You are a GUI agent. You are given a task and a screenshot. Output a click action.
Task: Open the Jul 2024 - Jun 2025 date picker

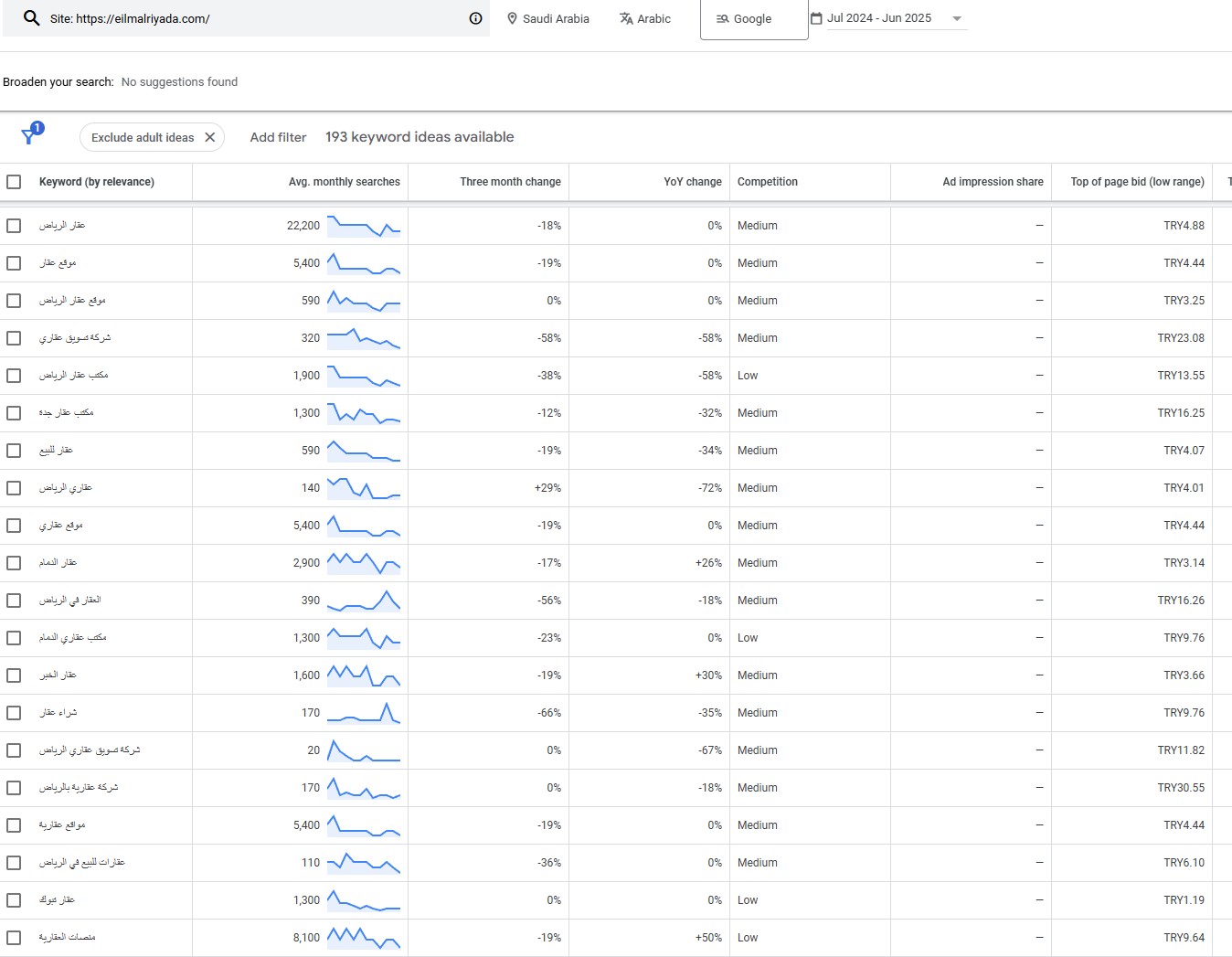point(879,18)
